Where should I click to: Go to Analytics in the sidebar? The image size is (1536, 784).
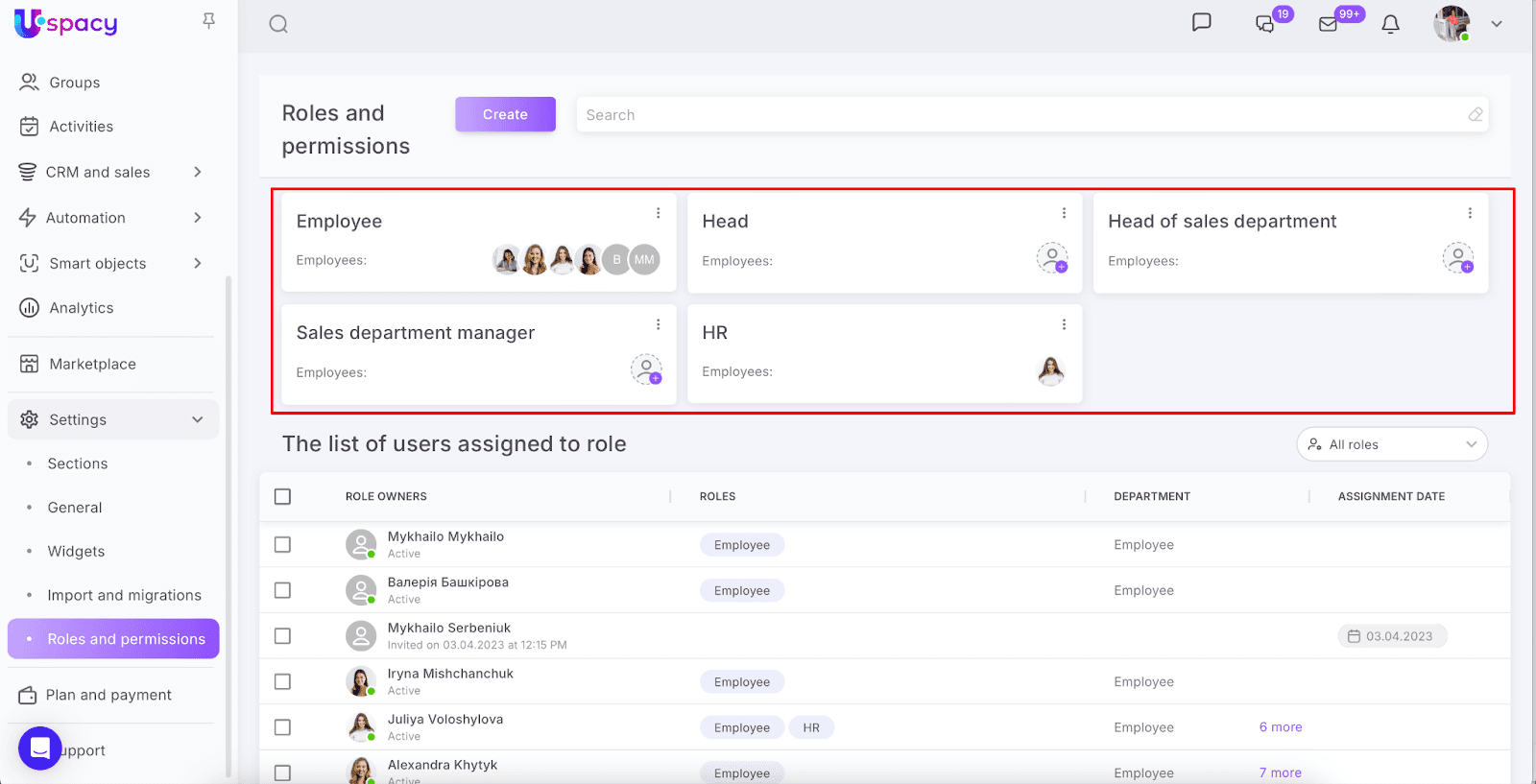pos(82,308)
